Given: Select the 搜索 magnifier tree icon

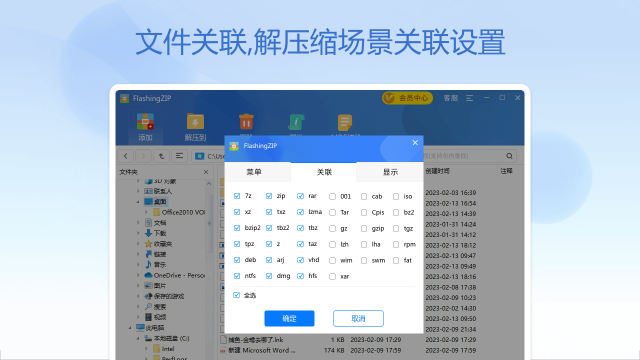Looking at the screenshot, I should pos(149,307).
